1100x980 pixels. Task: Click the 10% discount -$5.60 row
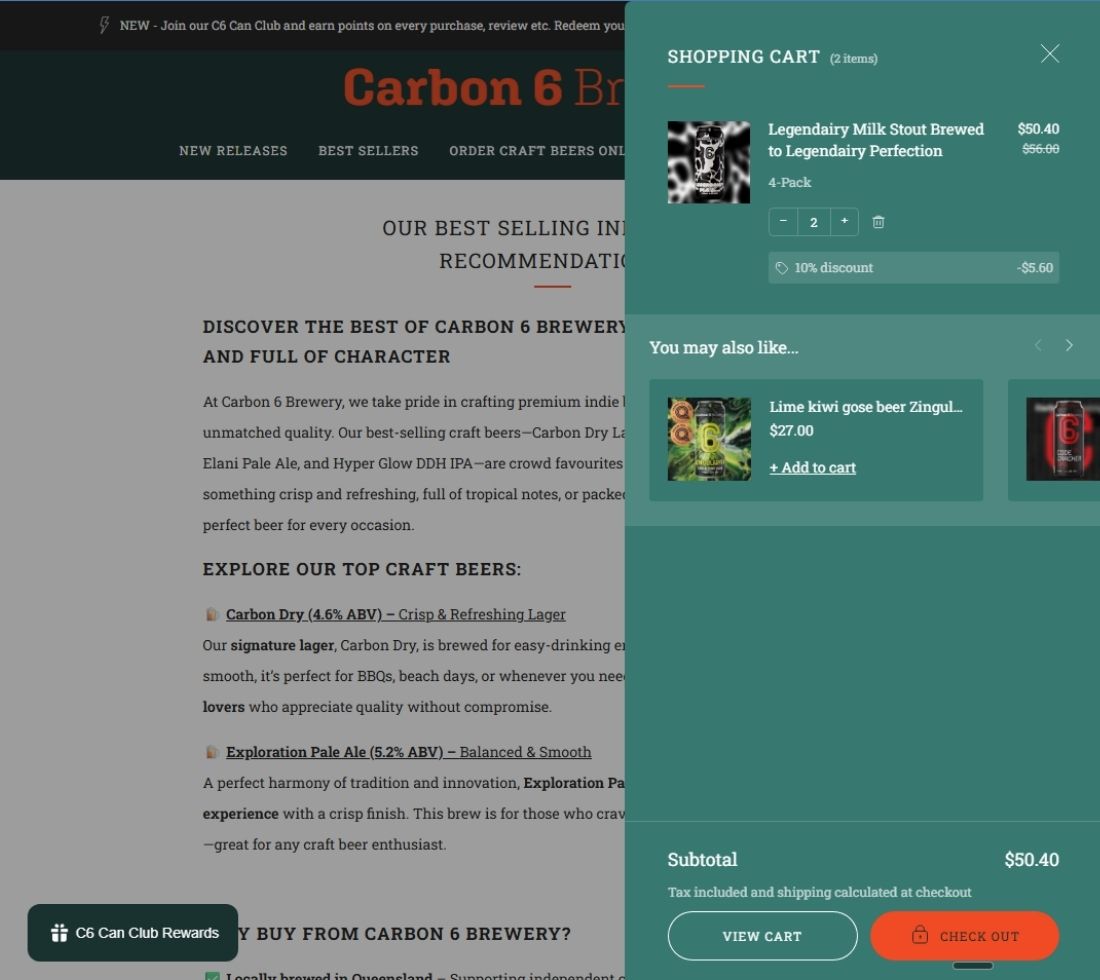pyautogui.click(x=913, y=268)
